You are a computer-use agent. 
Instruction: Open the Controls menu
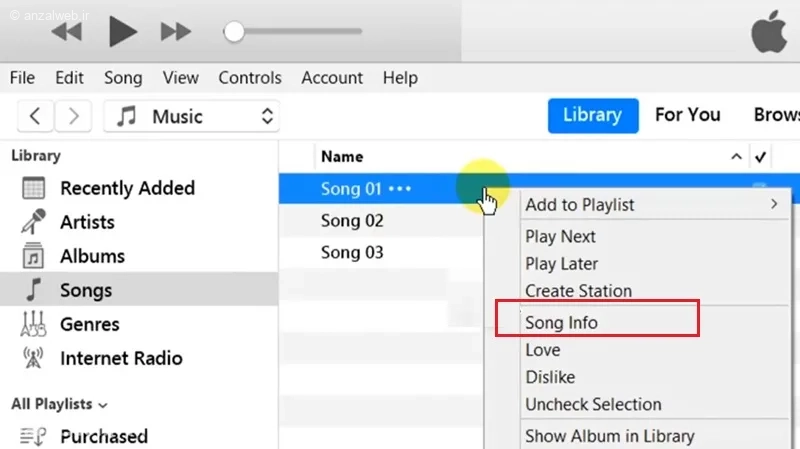[x=250, y=78]
